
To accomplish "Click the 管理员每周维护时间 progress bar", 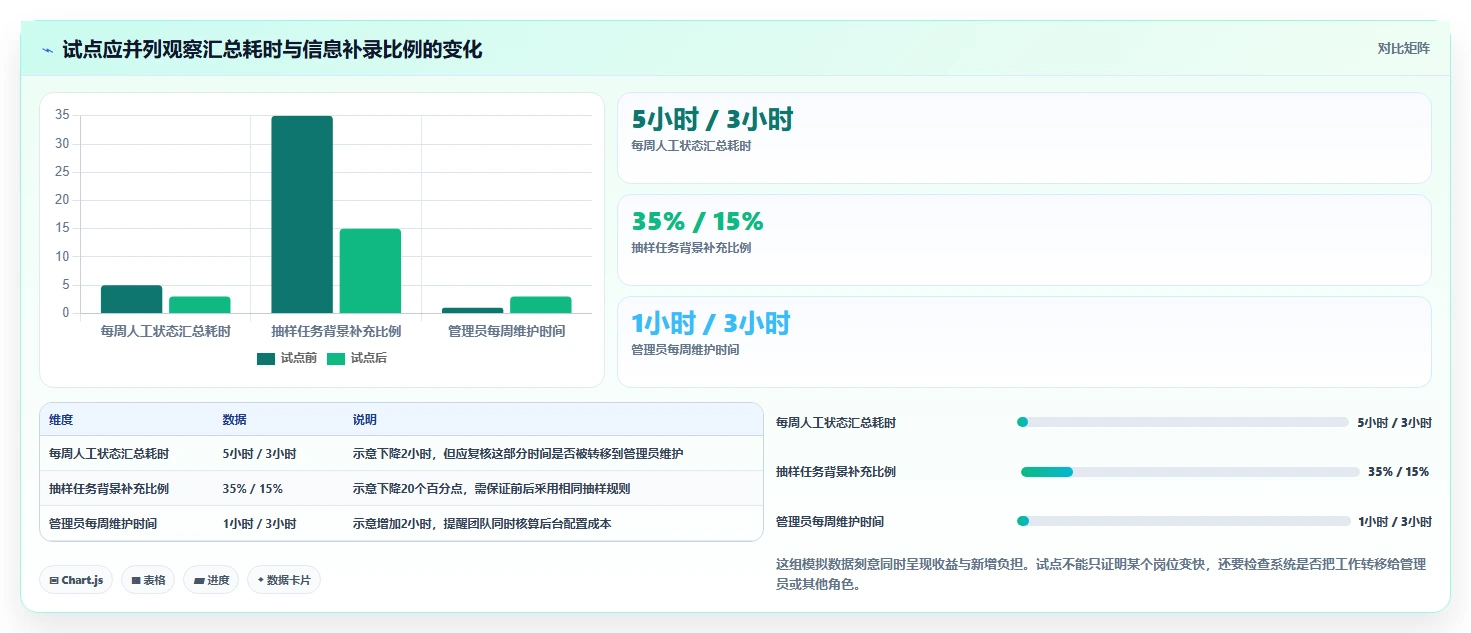I will 1183,521.
